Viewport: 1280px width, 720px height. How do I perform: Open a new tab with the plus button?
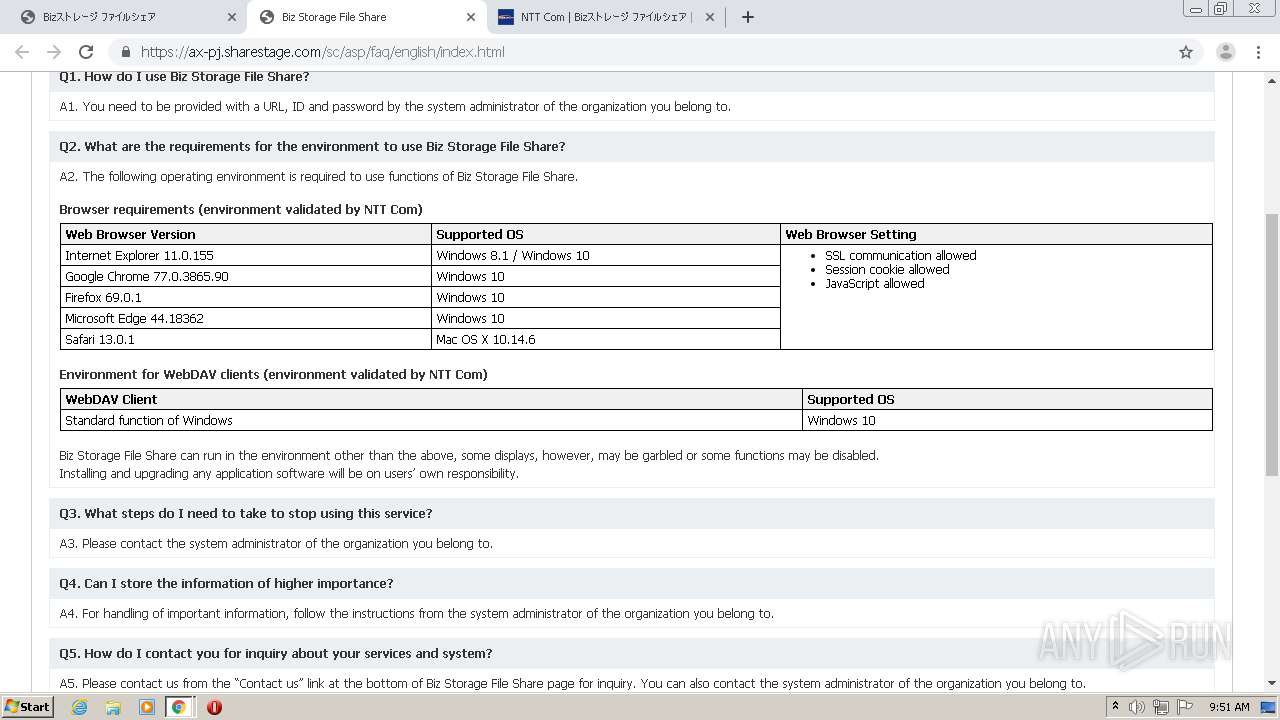748,17
